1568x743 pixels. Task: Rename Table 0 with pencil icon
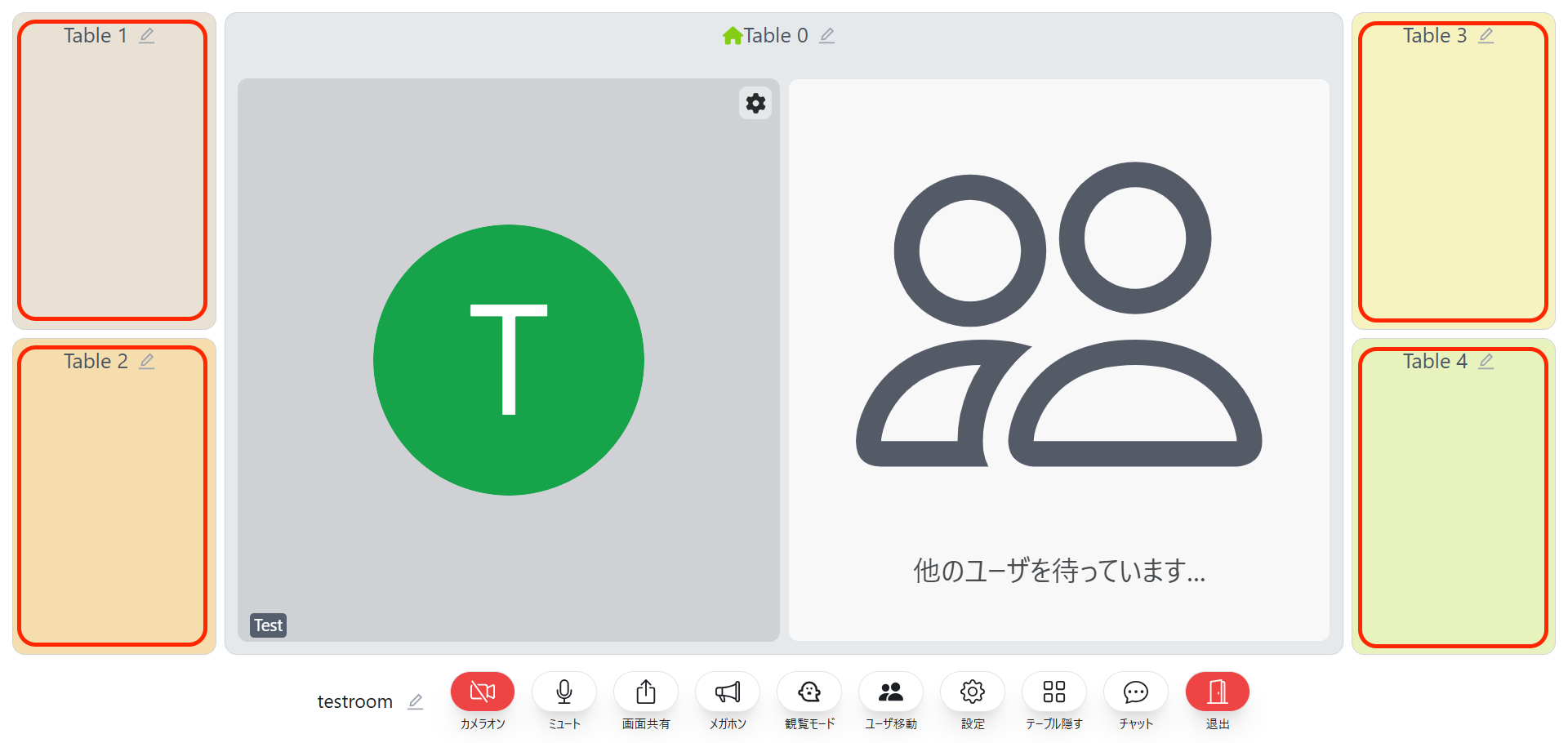[827, 36]
